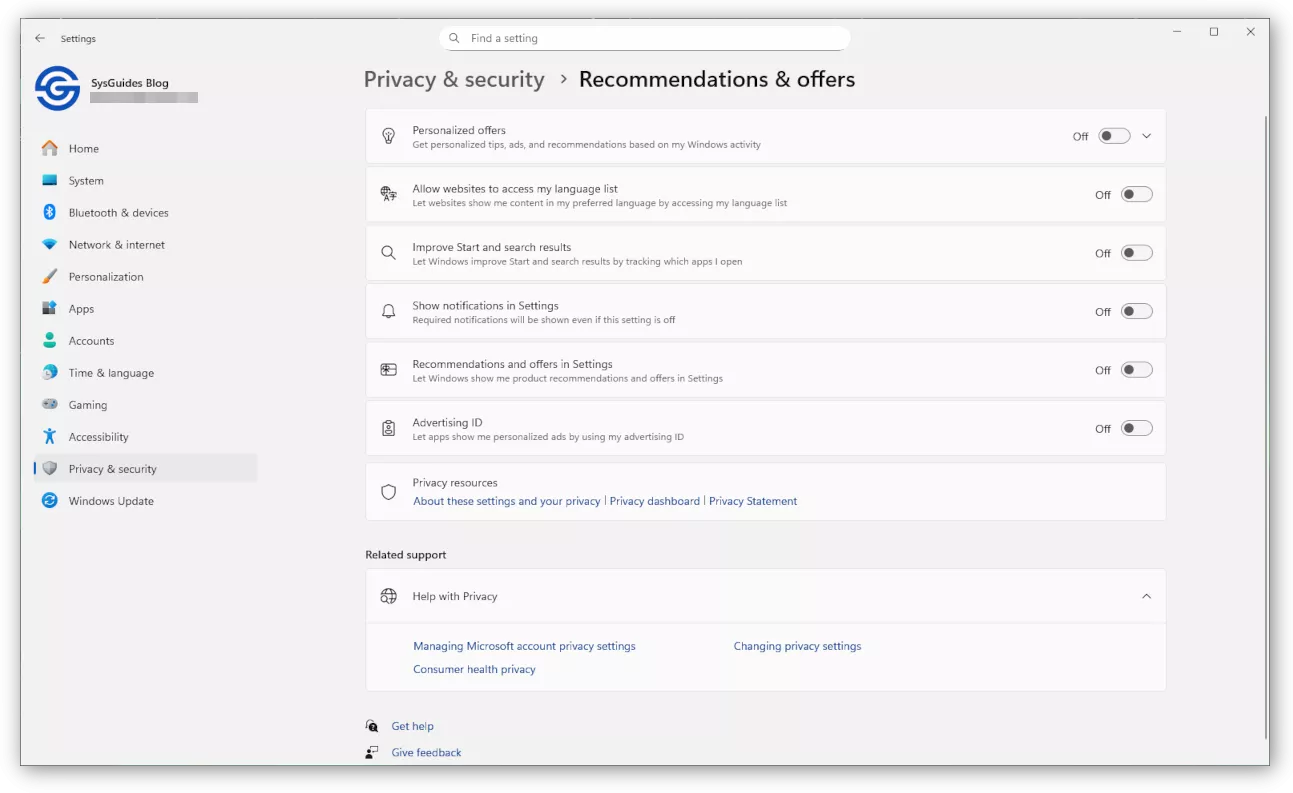The width and height of the screenshot is (1293, 793).
Task: Open the Privacy dashboard link
Action: point(654,501)
